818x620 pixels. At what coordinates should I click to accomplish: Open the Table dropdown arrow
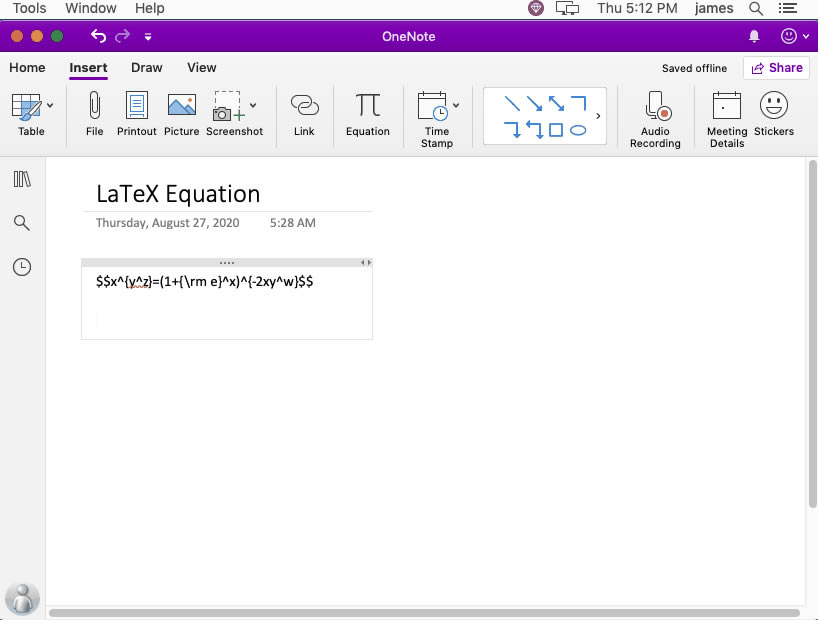pyautogui.click(x=48, y=106)
